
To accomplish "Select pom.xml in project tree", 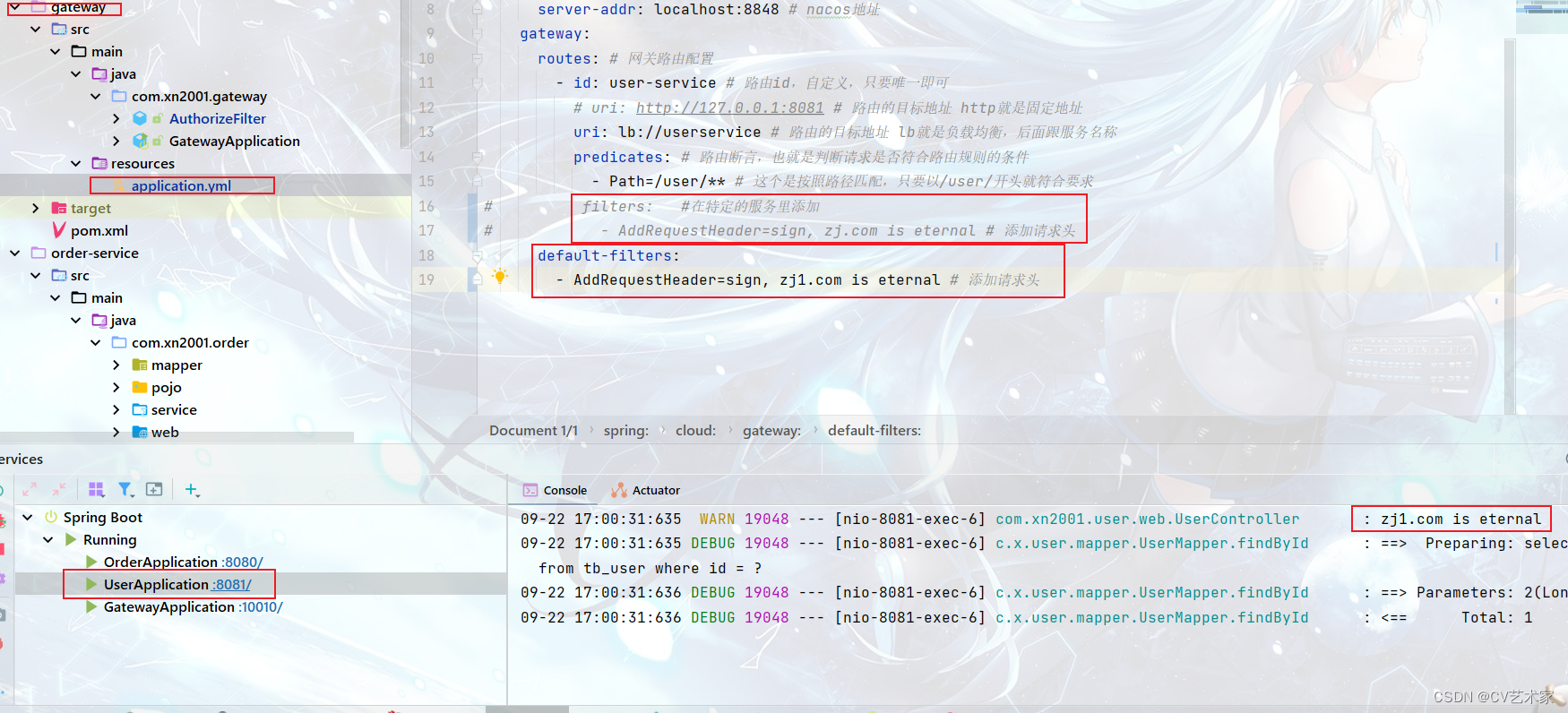I will pyautogui.click(x=99, y=230).
